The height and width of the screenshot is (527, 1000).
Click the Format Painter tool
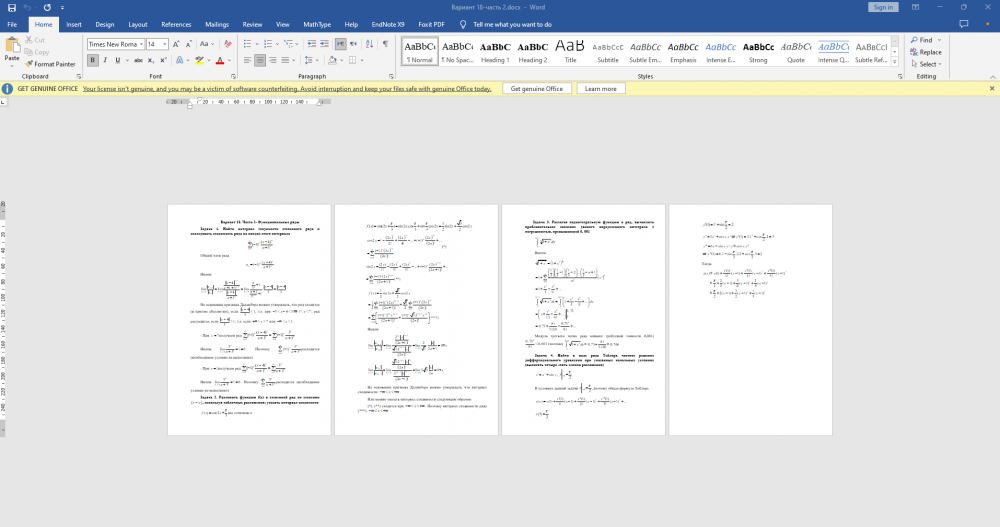pos(50,64)
